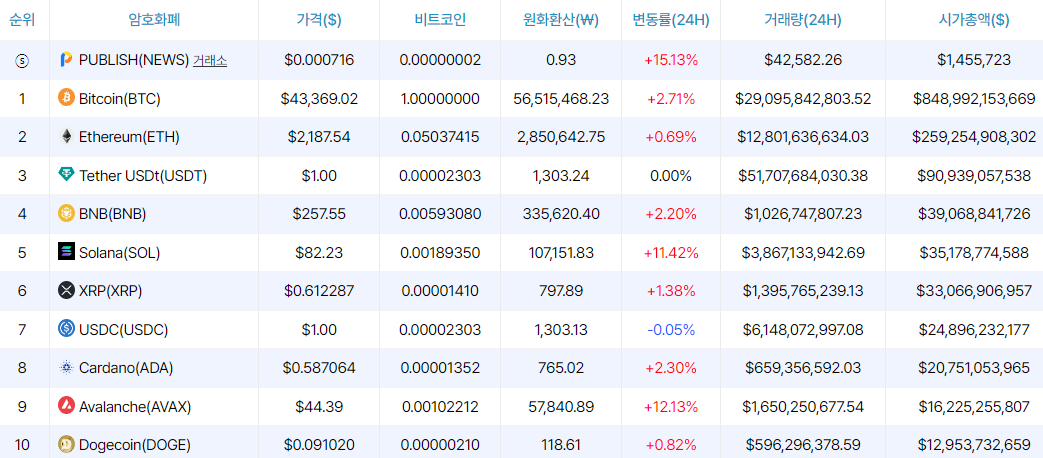Click Bitcoin price $43,369.02

pos(319,99)
